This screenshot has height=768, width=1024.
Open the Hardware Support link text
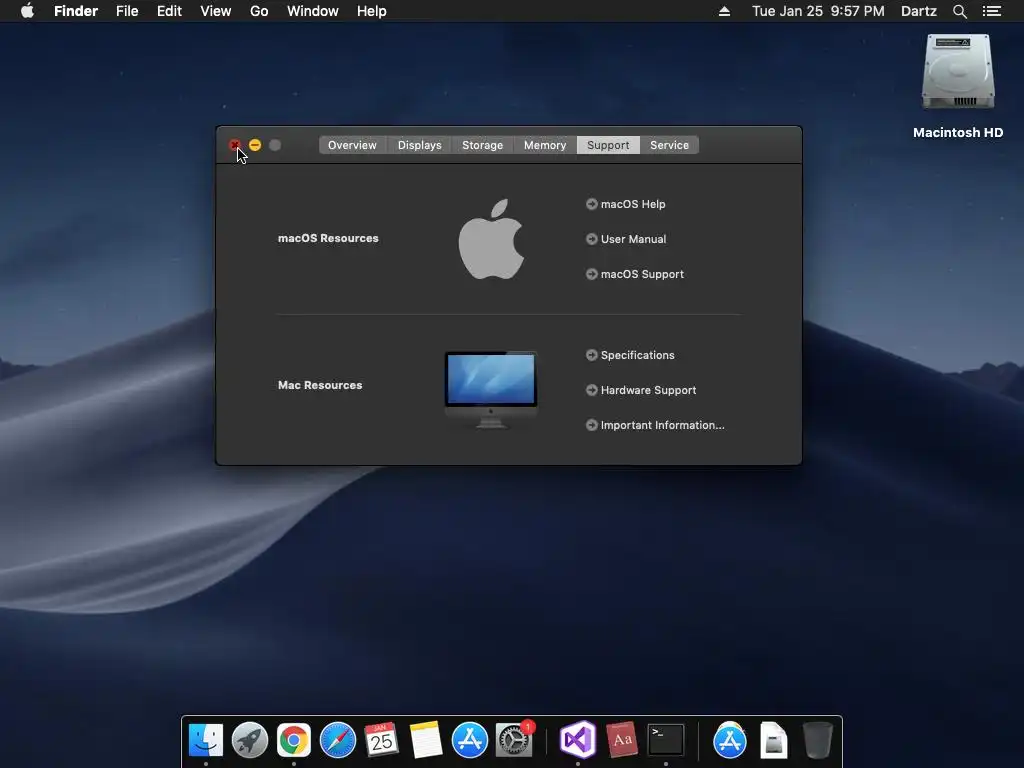click(648, 390)
